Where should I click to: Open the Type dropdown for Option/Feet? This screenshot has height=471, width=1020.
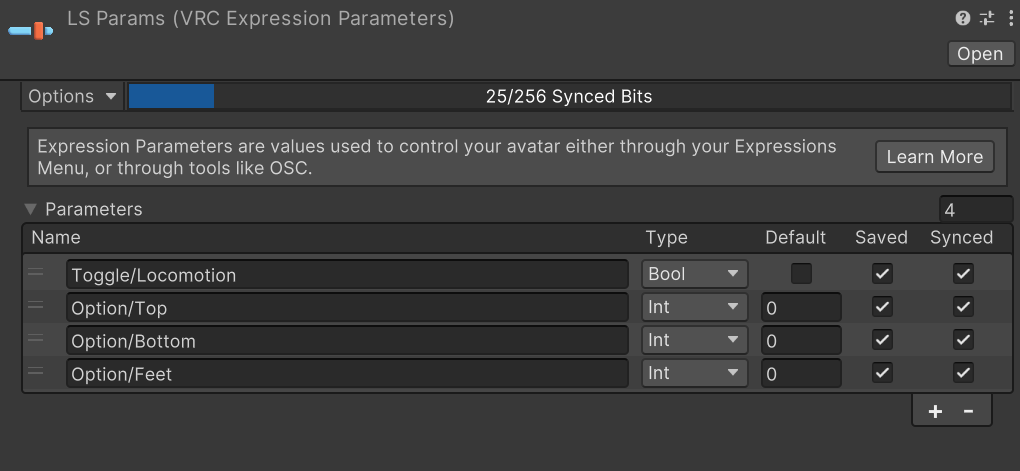(x=695, y=373)
